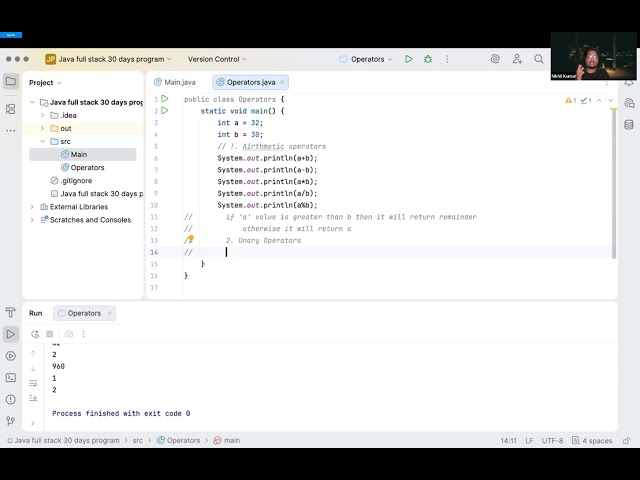This screenshot has width=640, height=480.
Task: Start debugging with the bug icon
Action: click(x=428, y=59)
